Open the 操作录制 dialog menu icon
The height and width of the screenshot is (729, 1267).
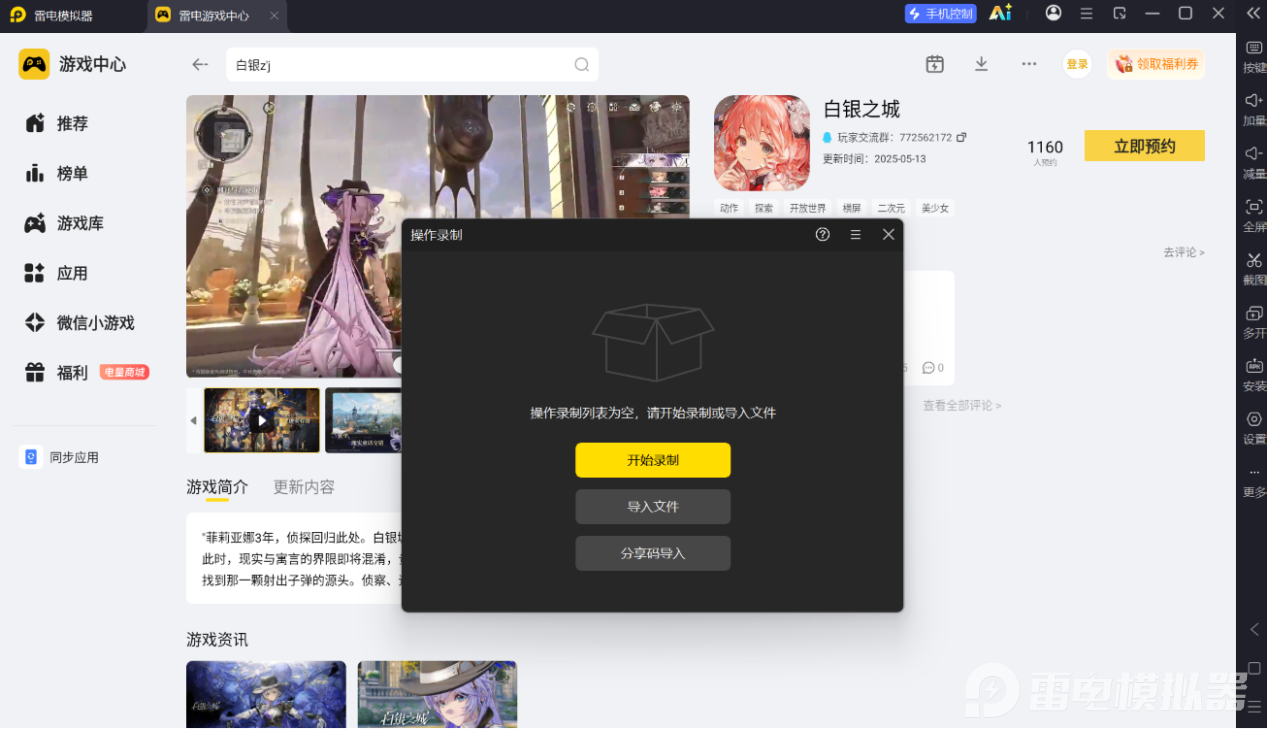(856, 235)
